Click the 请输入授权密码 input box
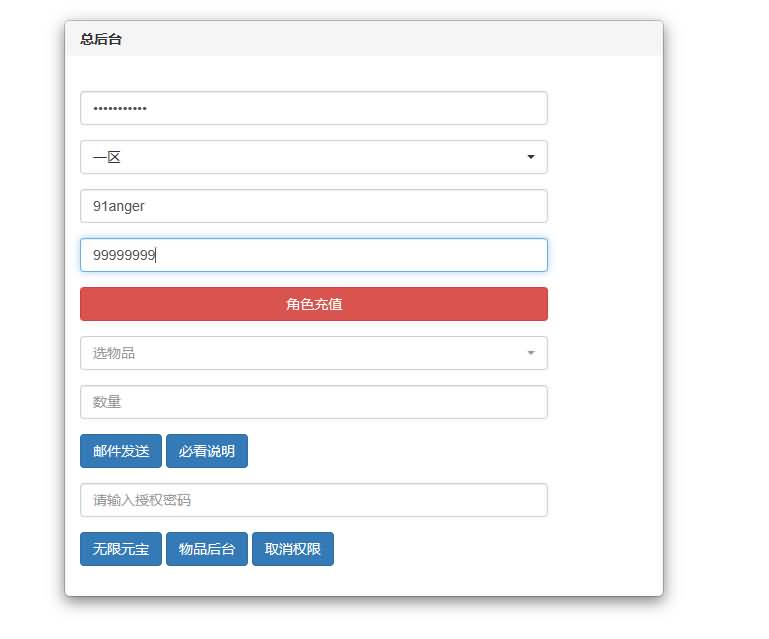The width and height of the screenshot is (769, 639). [x=313, y=500]
